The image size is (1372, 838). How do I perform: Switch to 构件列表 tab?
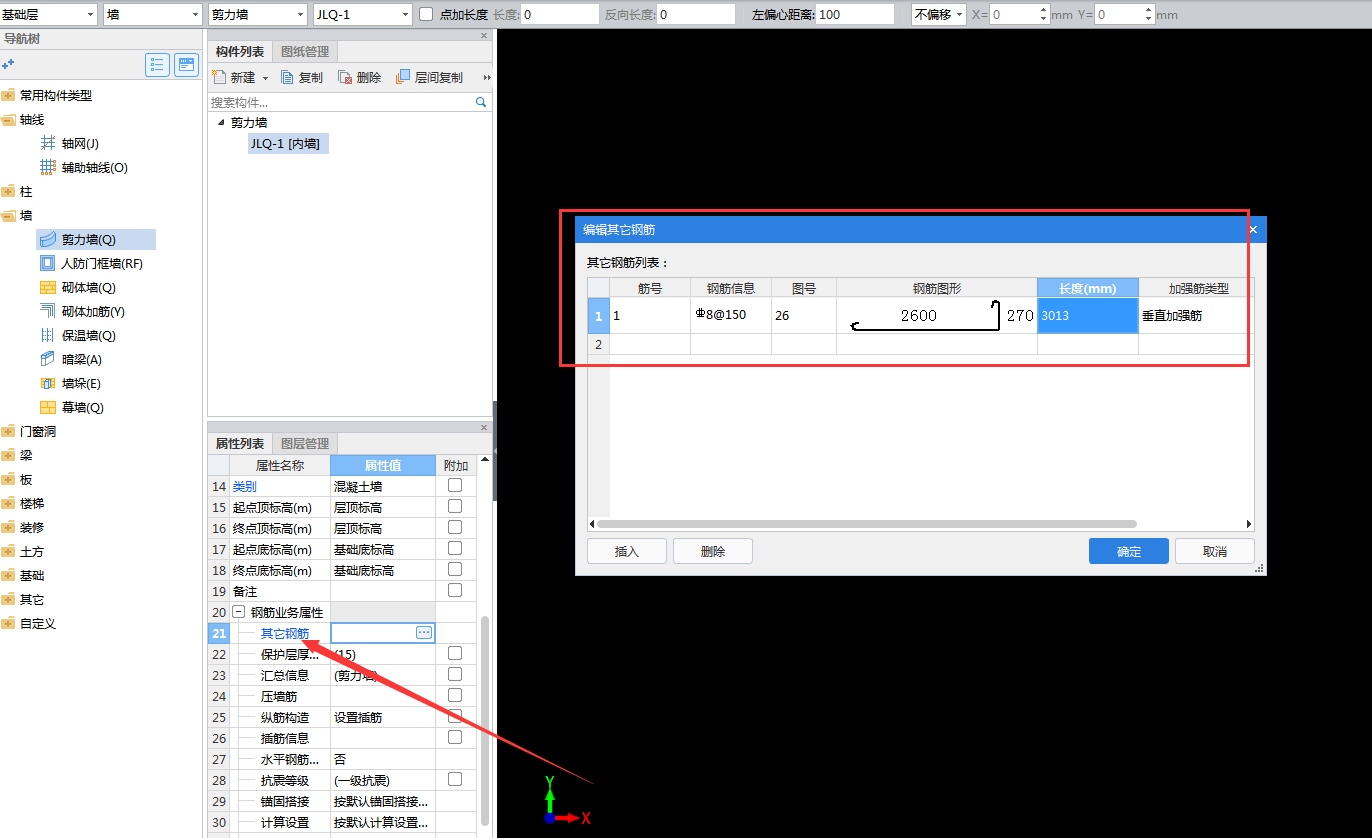click(240, 51)
